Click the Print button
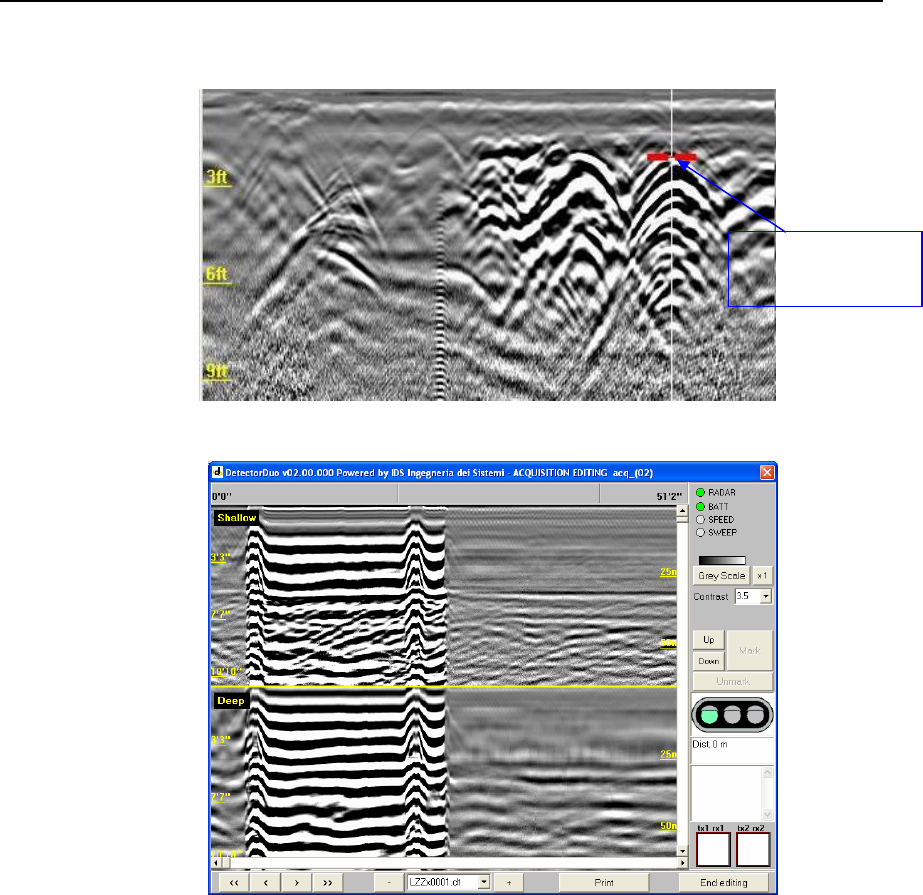Screen dimensions: 923x895 (x=604, y=883)
